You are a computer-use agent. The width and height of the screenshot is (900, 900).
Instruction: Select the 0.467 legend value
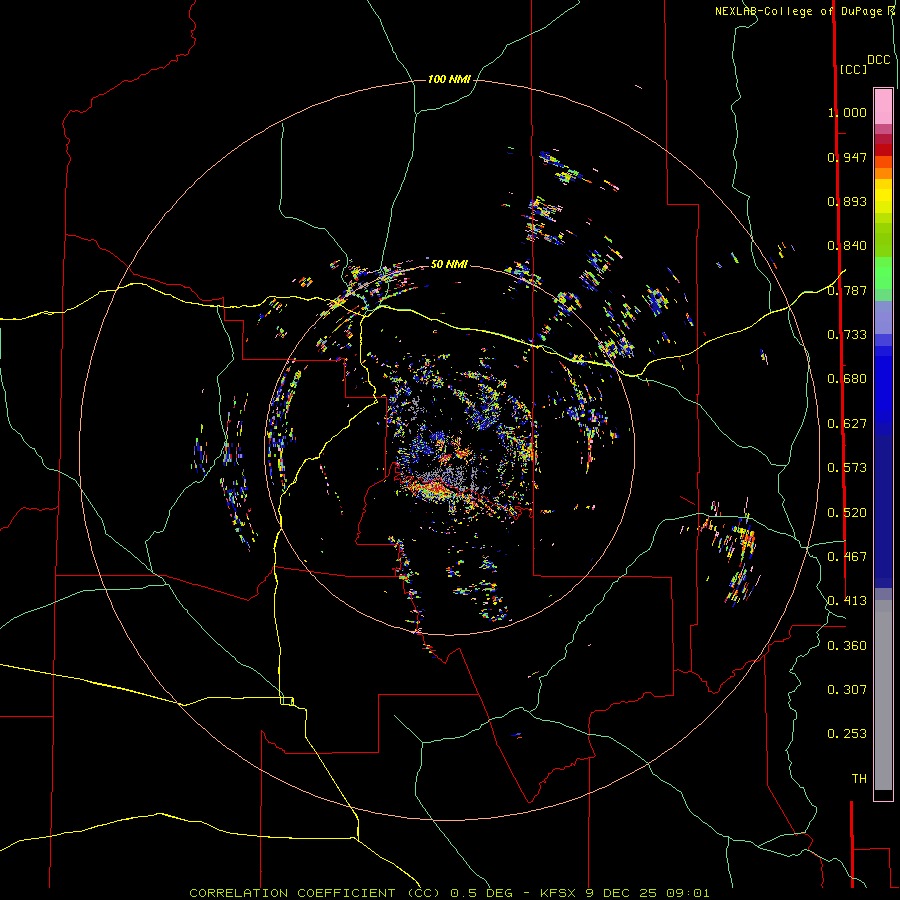[x=847, y=557]
